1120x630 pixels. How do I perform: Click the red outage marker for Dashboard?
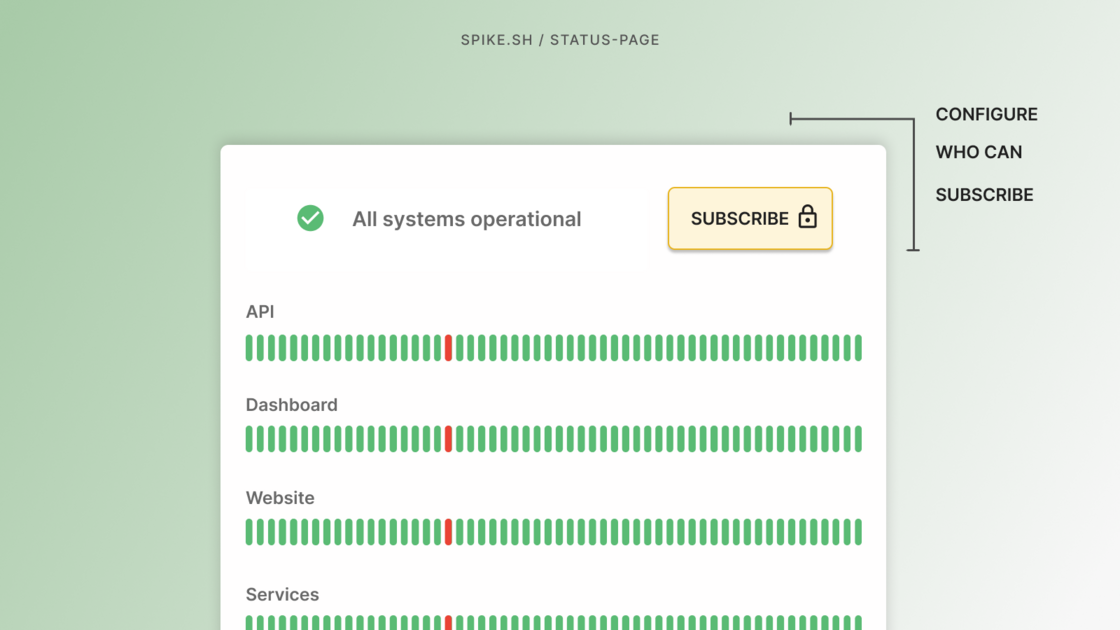[x=447, y=438]
